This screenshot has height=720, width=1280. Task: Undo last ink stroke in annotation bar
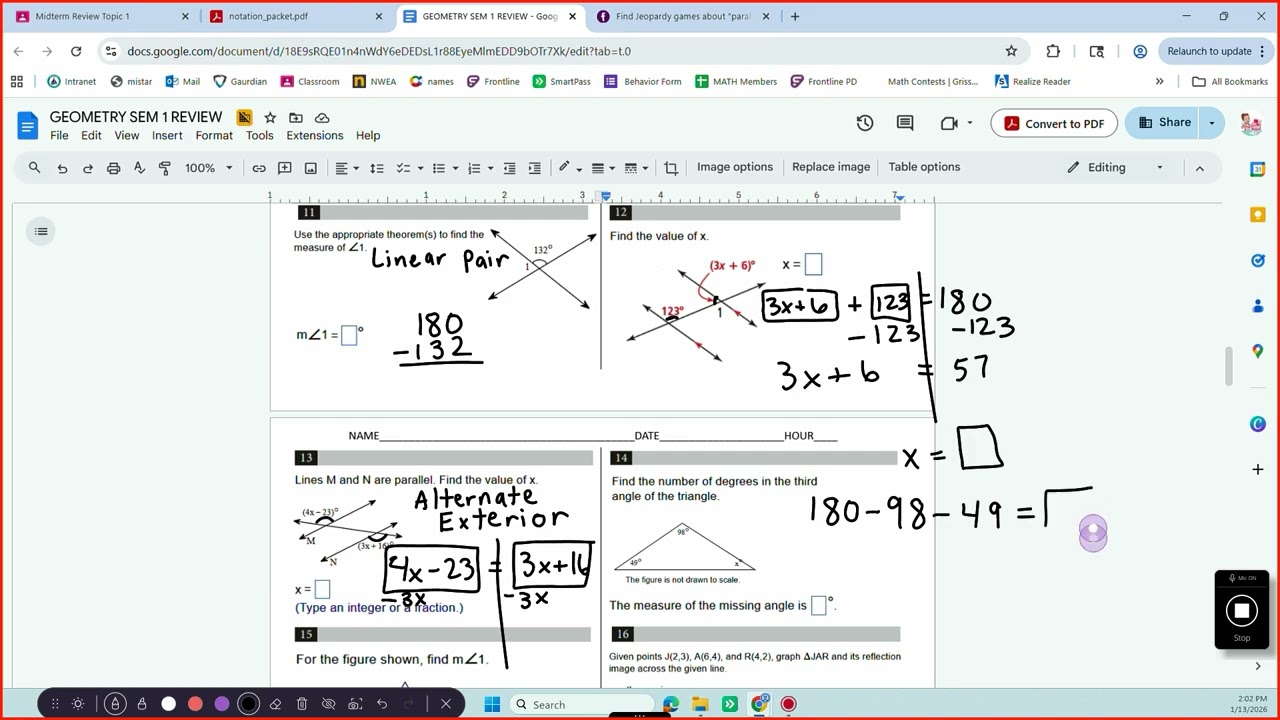(382, 704)
